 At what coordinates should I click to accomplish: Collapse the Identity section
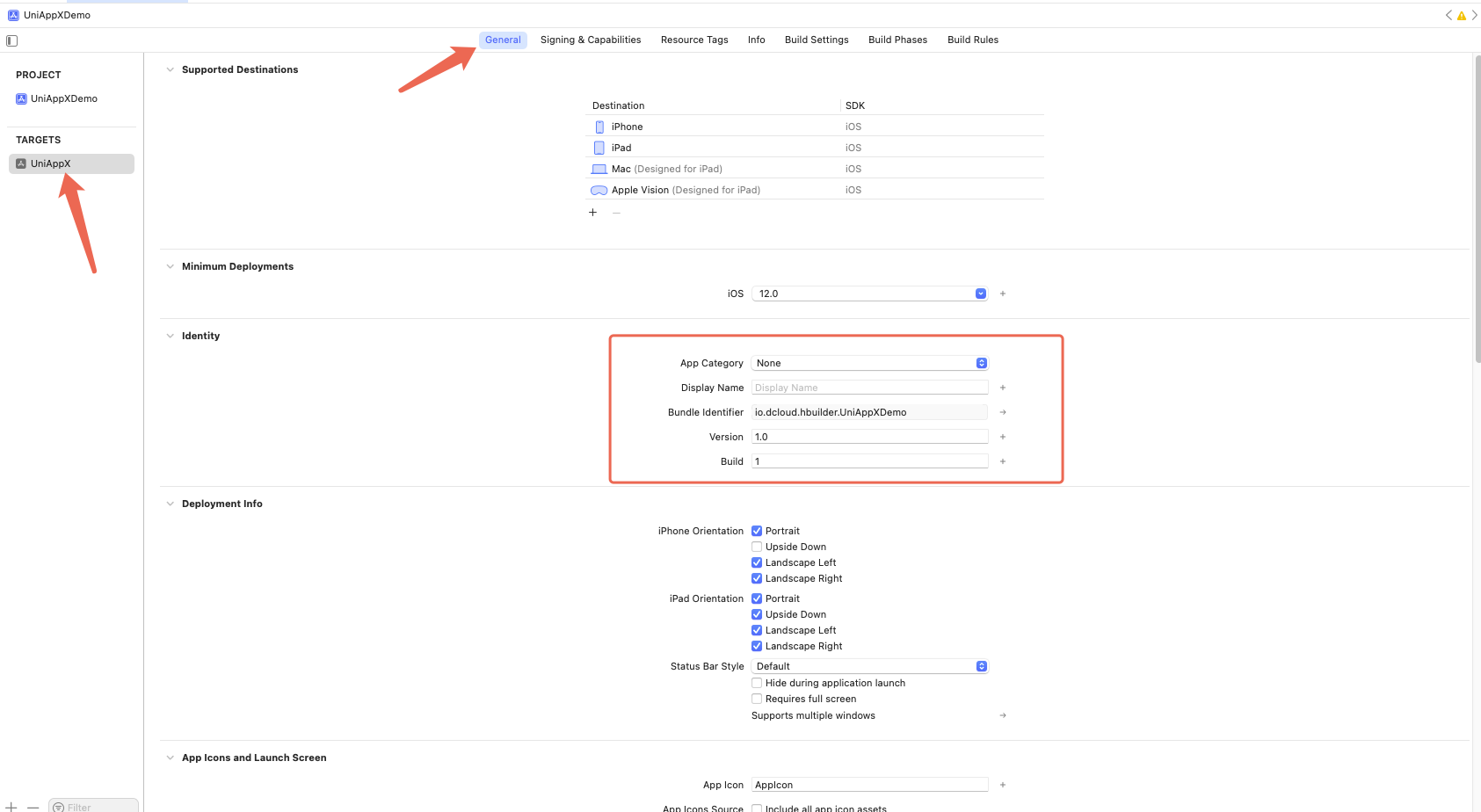(170, 336)
